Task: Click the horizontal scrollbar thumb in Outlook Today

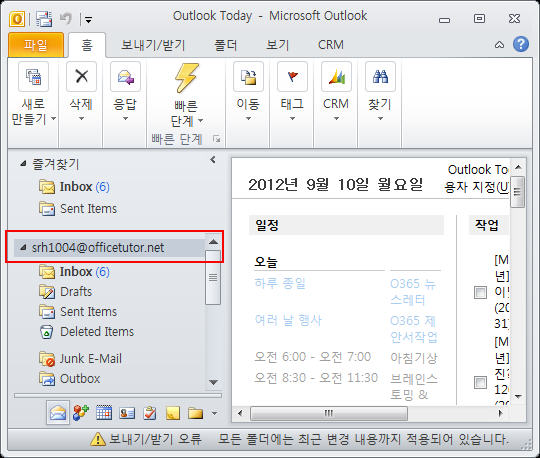Action: coord(329,413)
